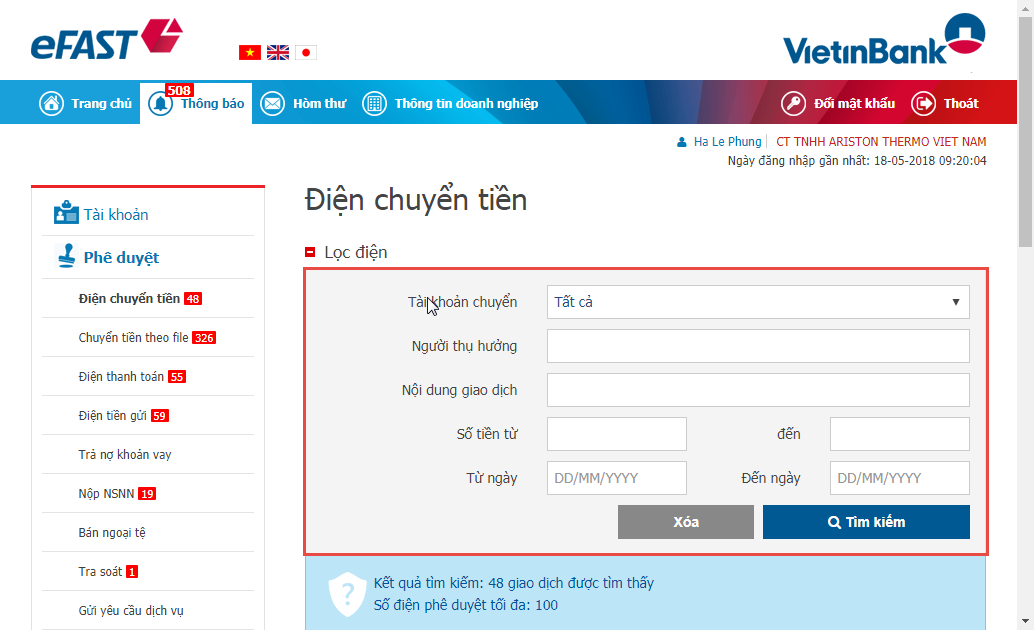Open the Tài khoản chuyển dropdown

[758, 302]
